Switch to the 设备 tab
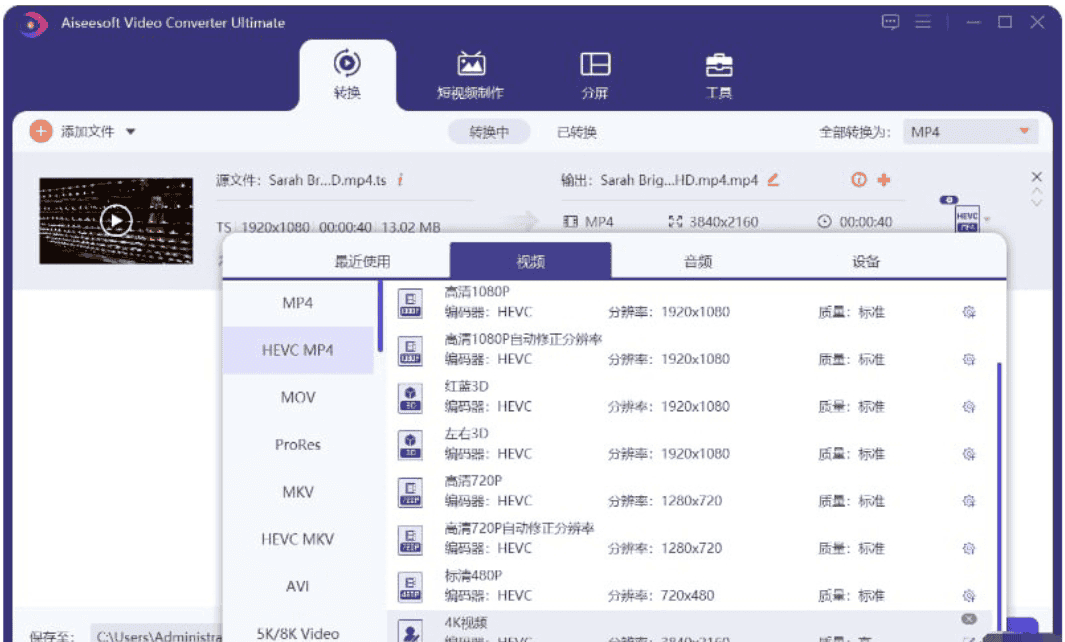Viewport: 1065px width, 642px height. [866, 262]
